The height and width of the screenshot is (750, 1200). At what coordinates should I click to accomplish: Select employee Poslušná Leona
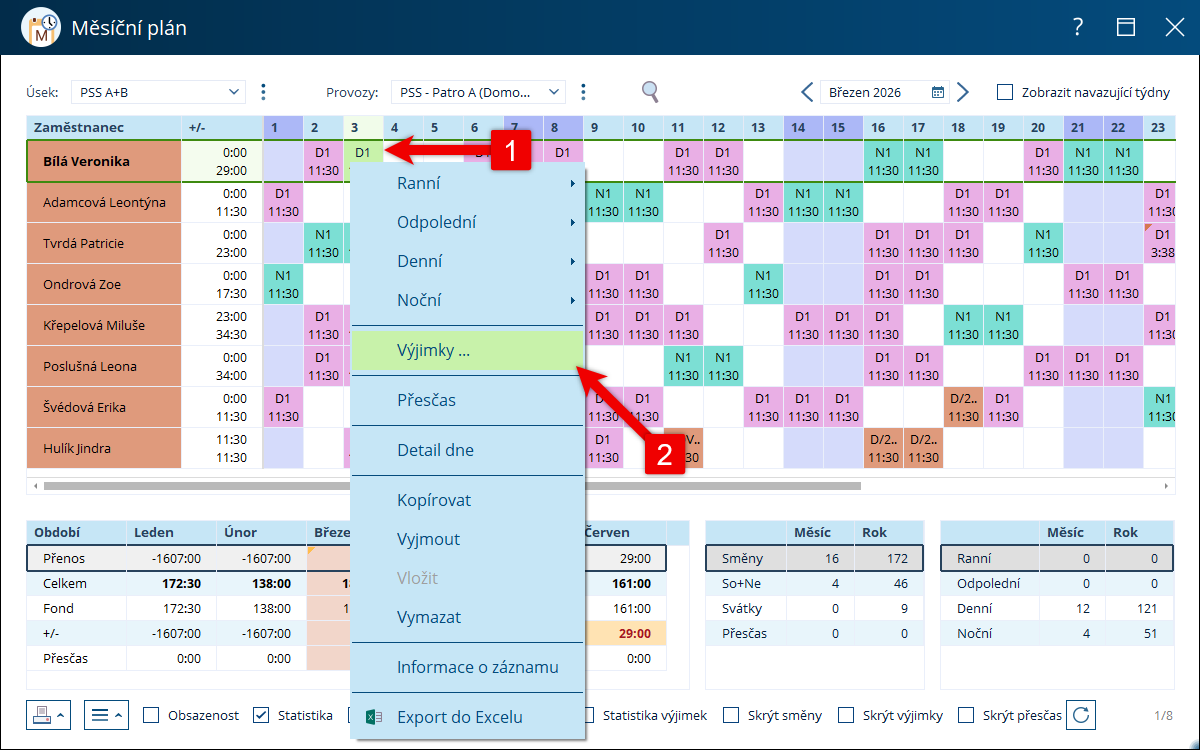[103, 367]
